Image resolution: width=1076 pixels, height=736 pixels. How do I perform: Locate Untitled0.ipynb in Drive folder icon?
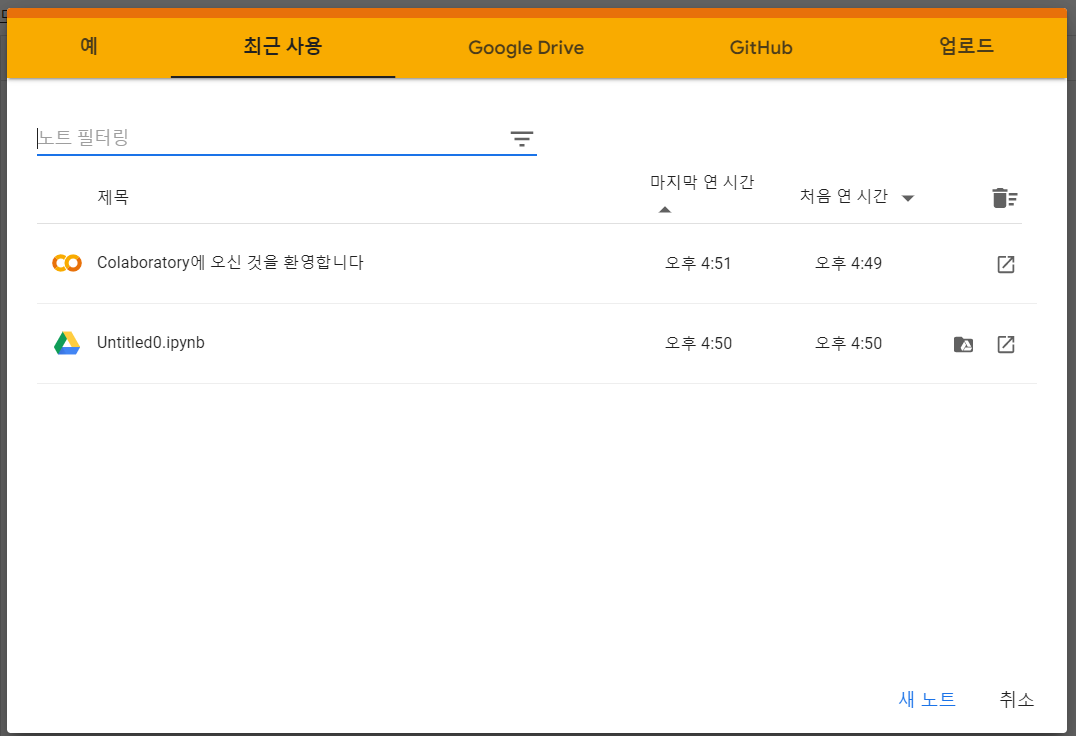963,344
